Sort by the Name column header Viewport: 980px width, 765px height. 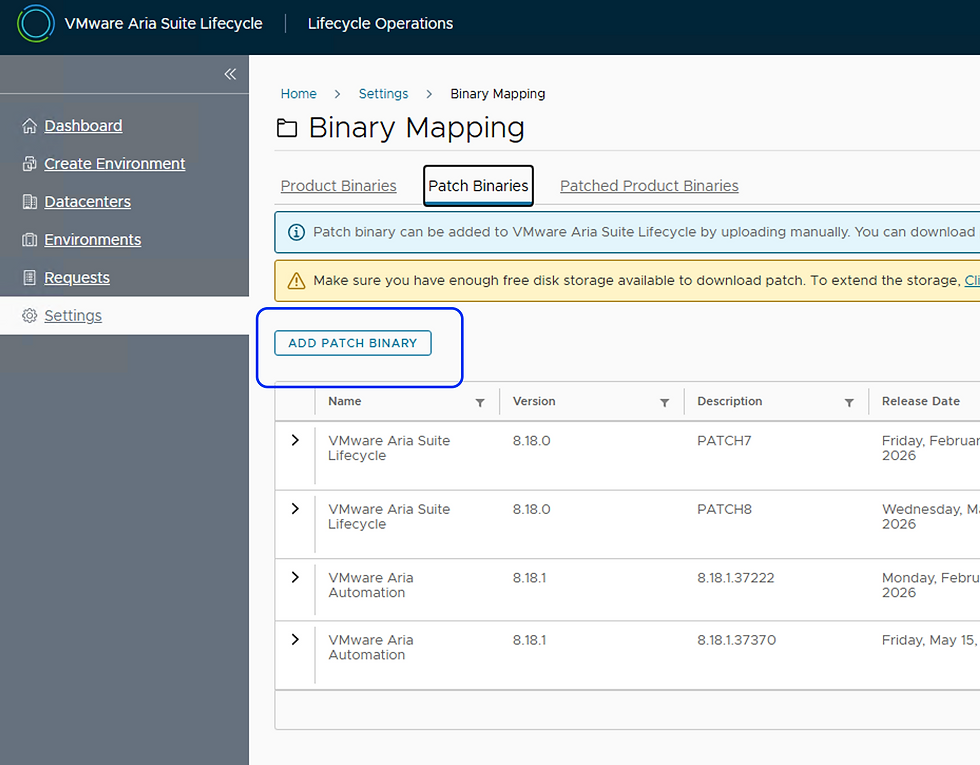pyautogui.click(x=344, y=401)
